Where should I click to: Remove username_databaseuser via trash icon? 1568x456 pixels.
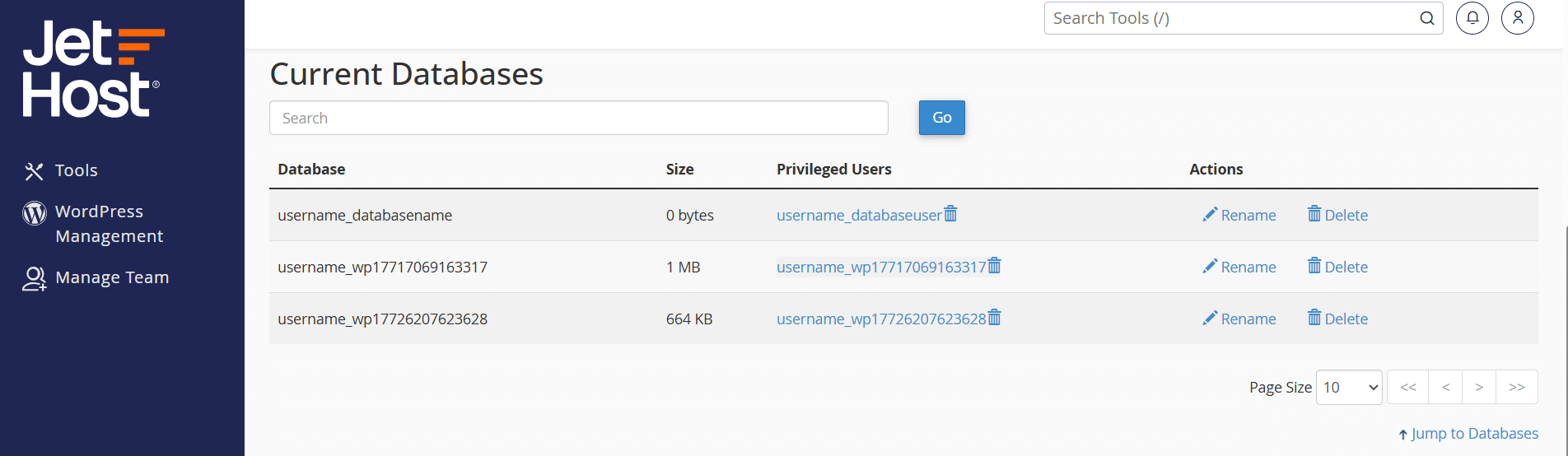tap(950, 214)
